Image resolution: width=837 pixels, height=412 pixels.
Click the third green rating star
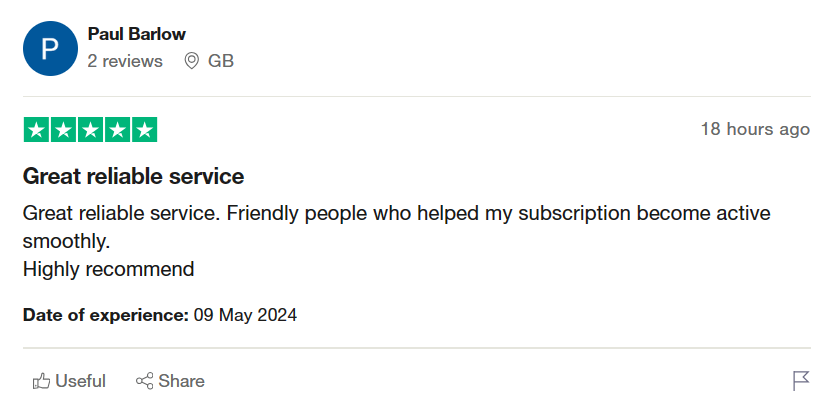90,130
